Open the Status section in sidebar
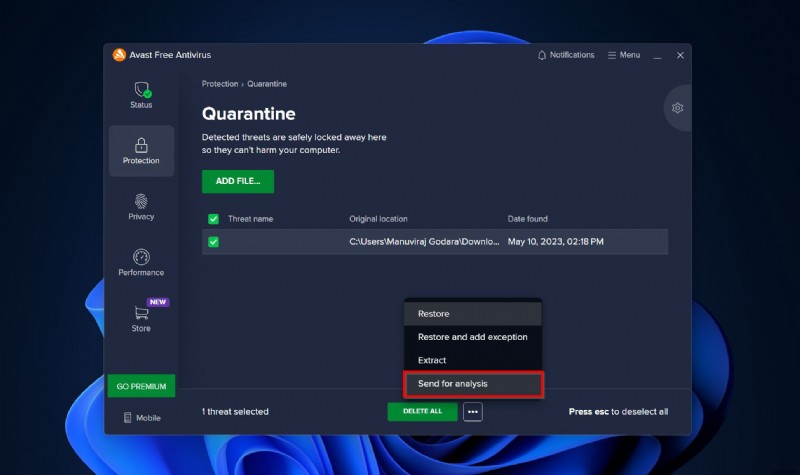 pos(141,95)
